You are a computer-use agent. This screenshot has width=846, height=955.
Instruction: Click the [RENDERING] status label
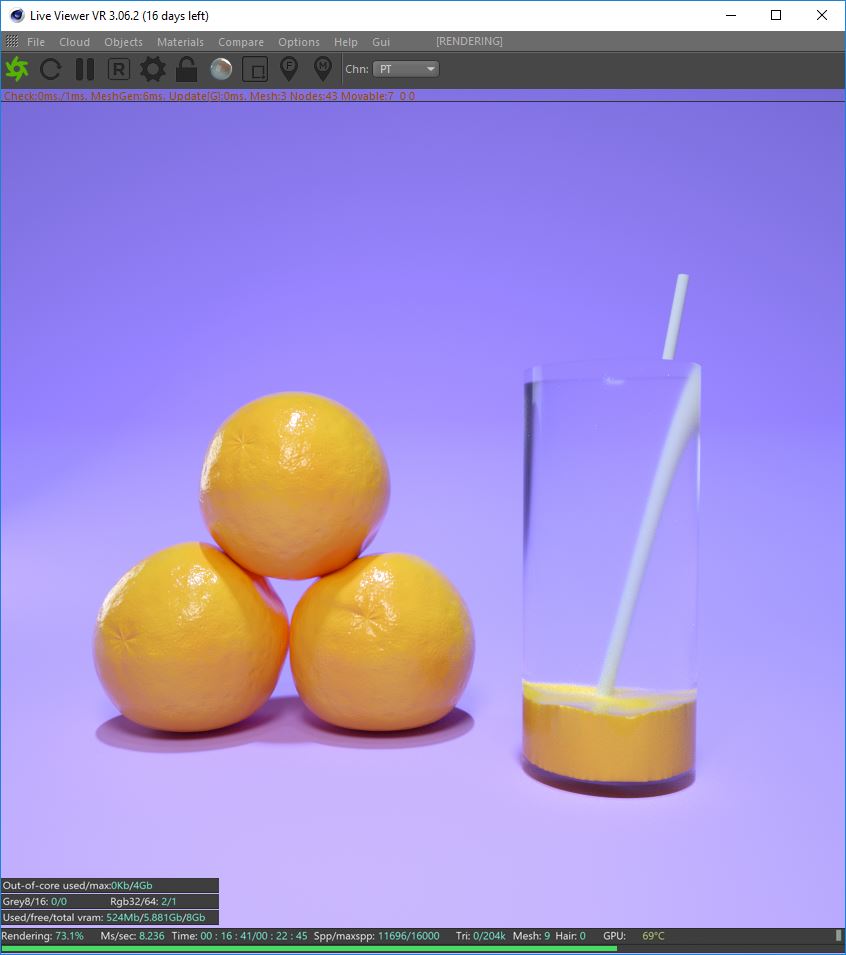click(469, 41)
